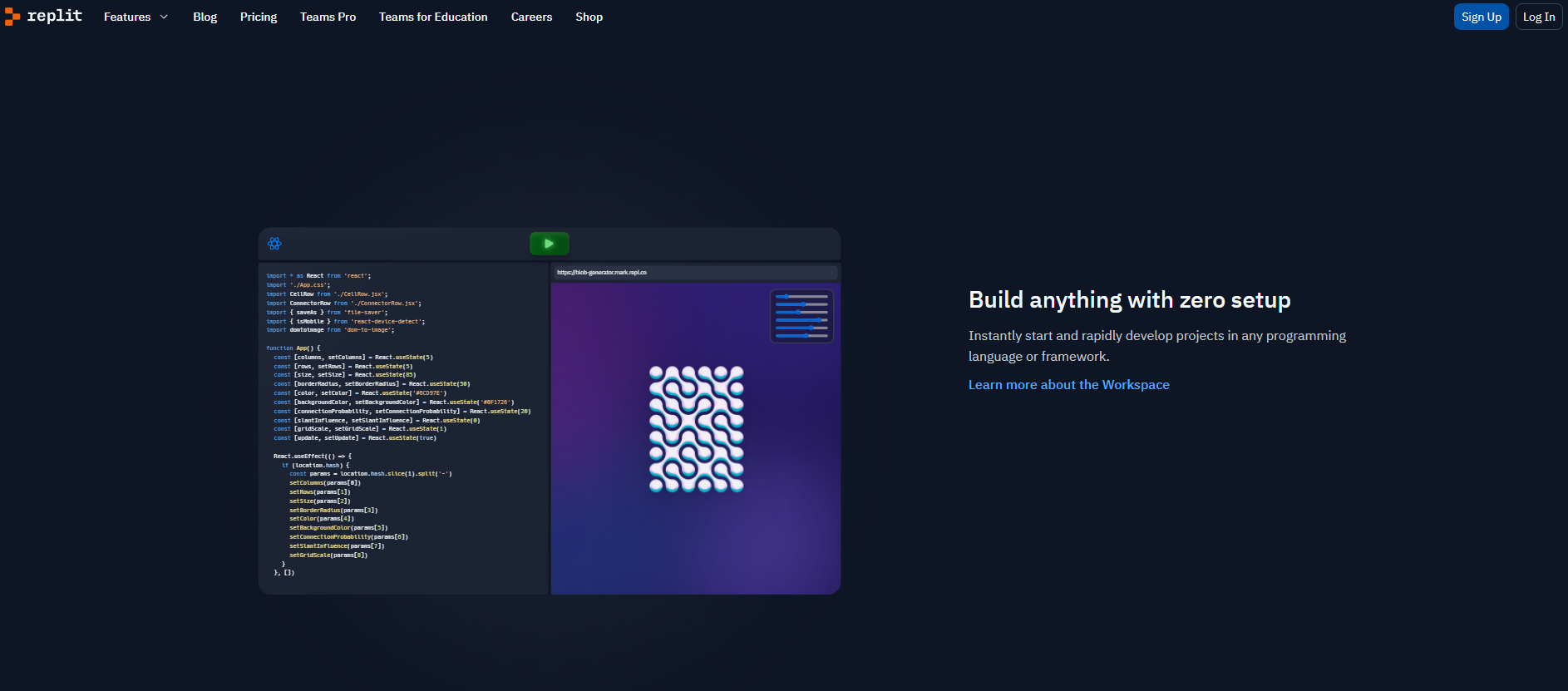The width and height of the screenshot is (1568, 691).
Task: Open Teams Pro from the navigation bar
Action: coord(328,17)
